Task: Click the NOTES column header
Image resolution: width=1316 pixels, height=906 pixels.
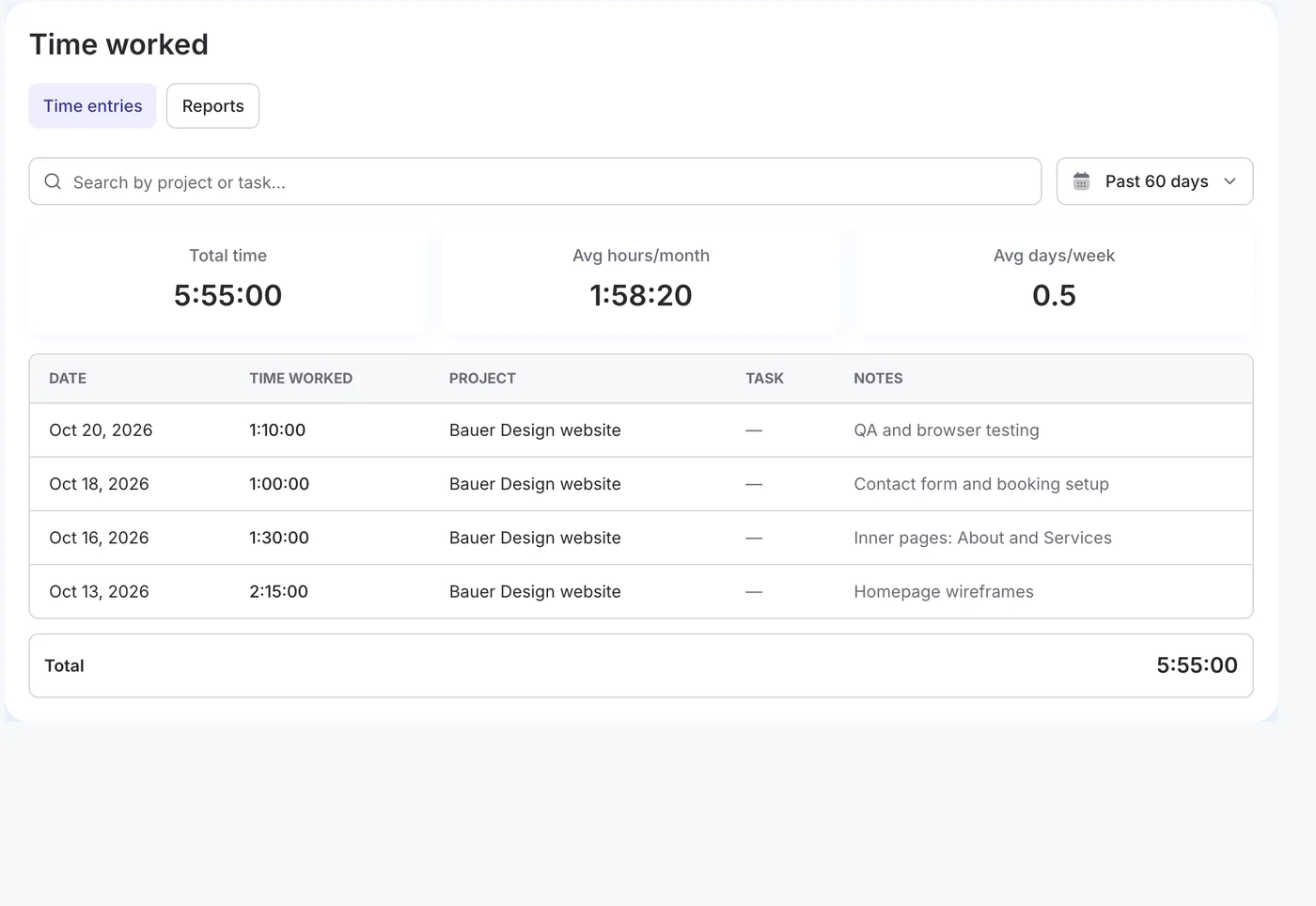Action: [878, 378]
